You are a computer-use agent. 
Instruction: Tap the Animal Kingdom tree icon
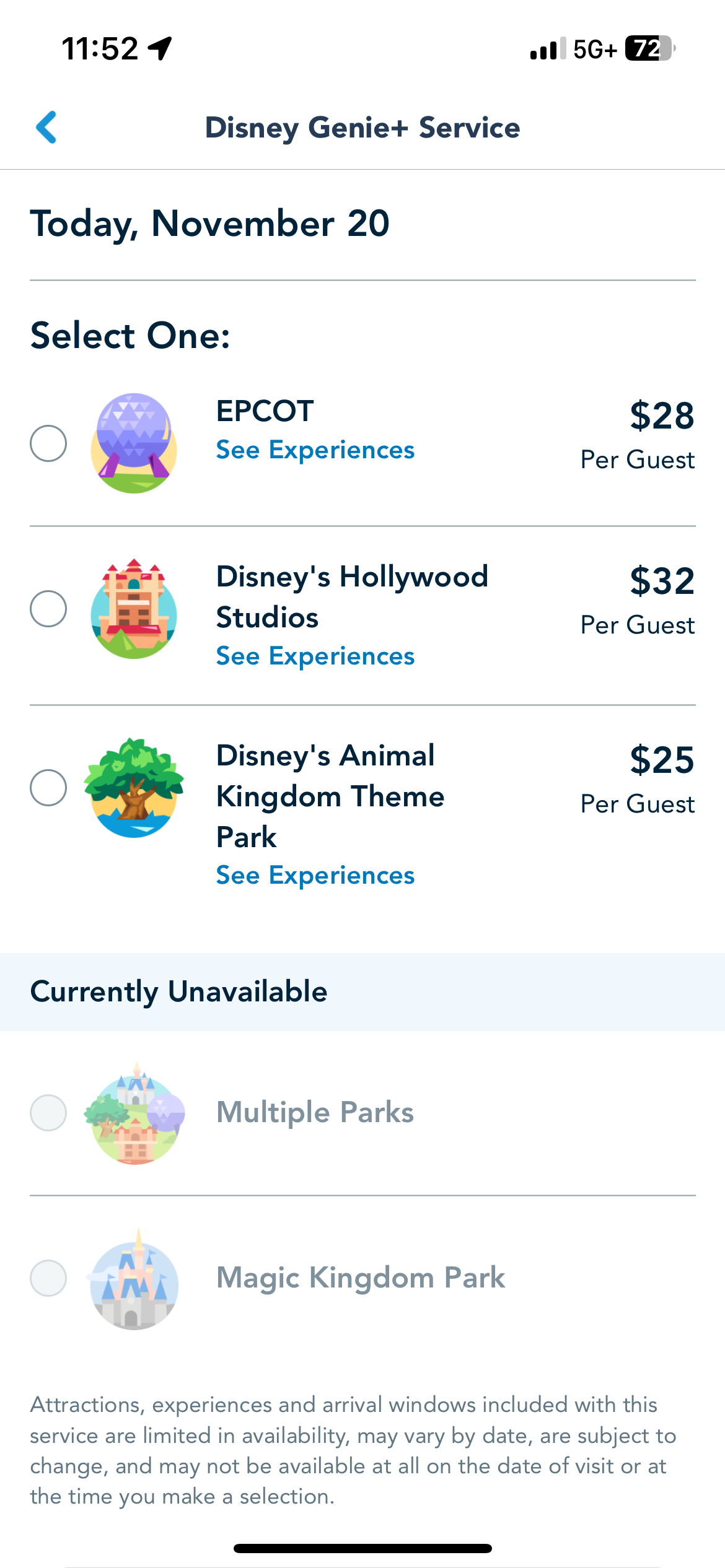coord(134,788)
